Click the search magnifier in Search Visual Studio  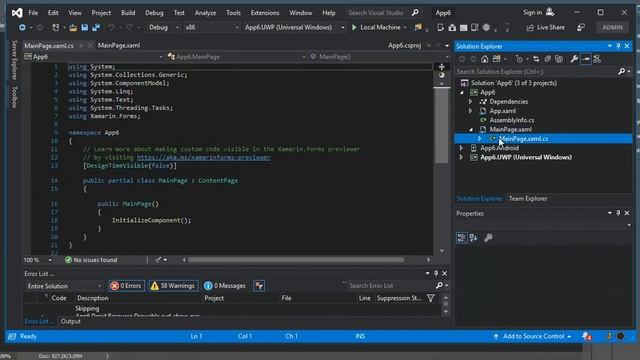coord(415,13)
